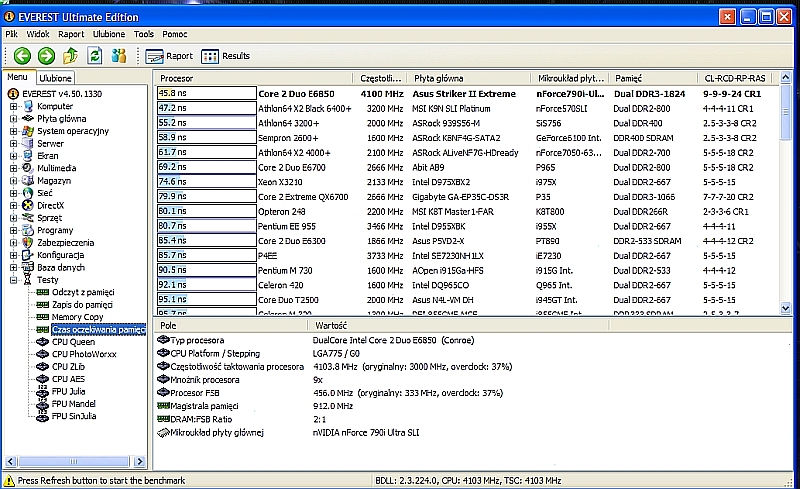Click the Raport toolbar button
Image resolution: width=800 pixels, height=489 pixels.
coord(170,56)
